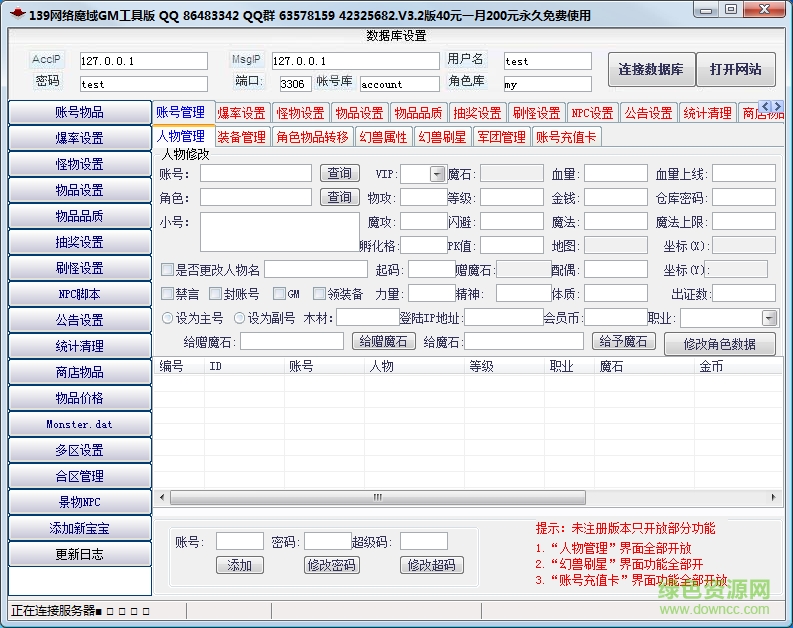Open the 抽奖设置 tab
This screenshot has width=793, height=628.
click(x=477, y=113)
